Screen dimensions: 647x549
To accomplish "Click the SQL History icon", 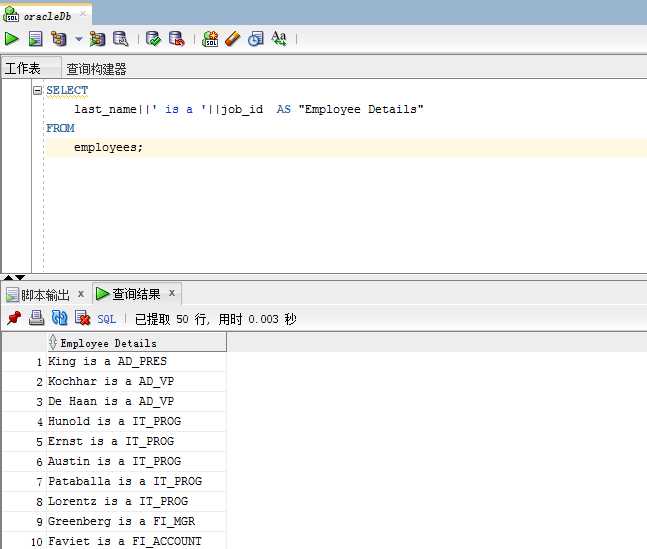I will click(x=255, y=39).
